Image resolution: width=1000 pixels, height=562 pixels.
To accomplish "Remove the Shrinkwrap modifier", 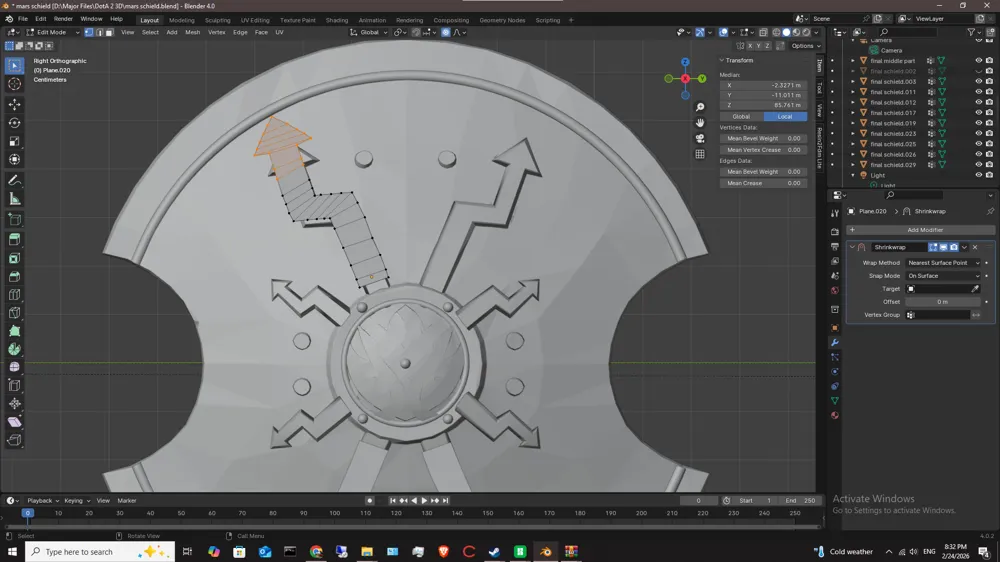I will click(974, 247).
